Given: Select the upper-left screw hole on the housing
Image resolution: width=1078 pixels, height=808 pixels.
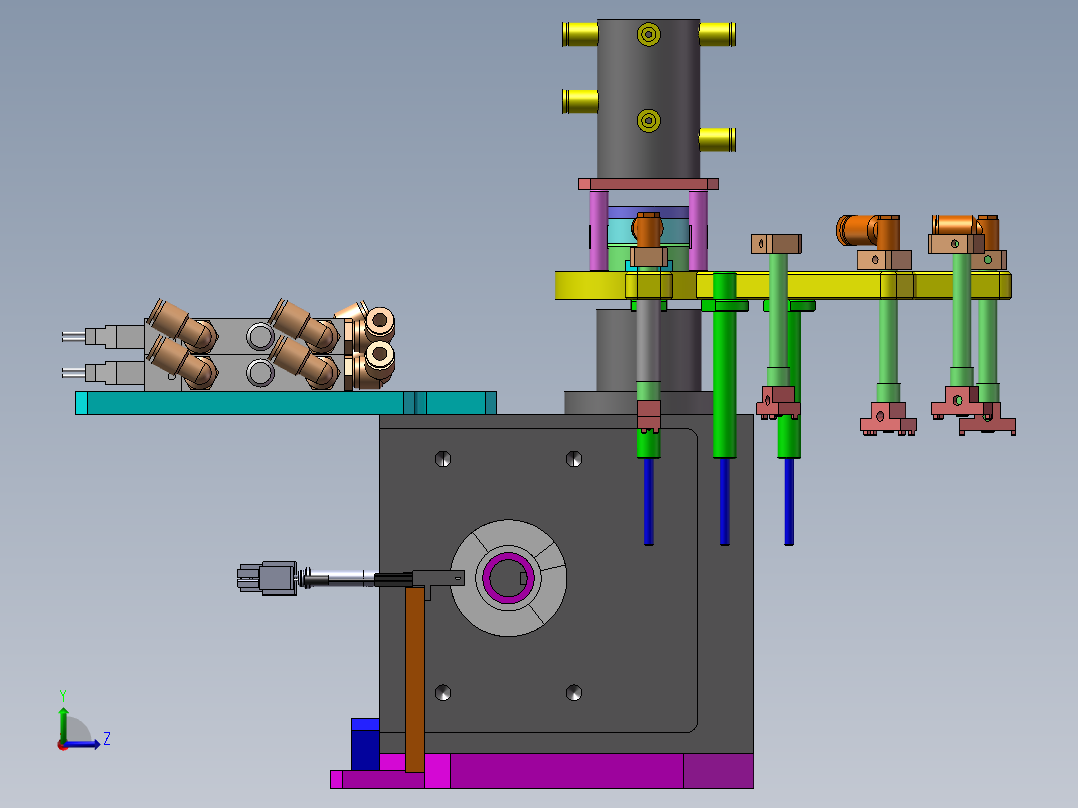Looking at the screenshot, I should [443, 459].
